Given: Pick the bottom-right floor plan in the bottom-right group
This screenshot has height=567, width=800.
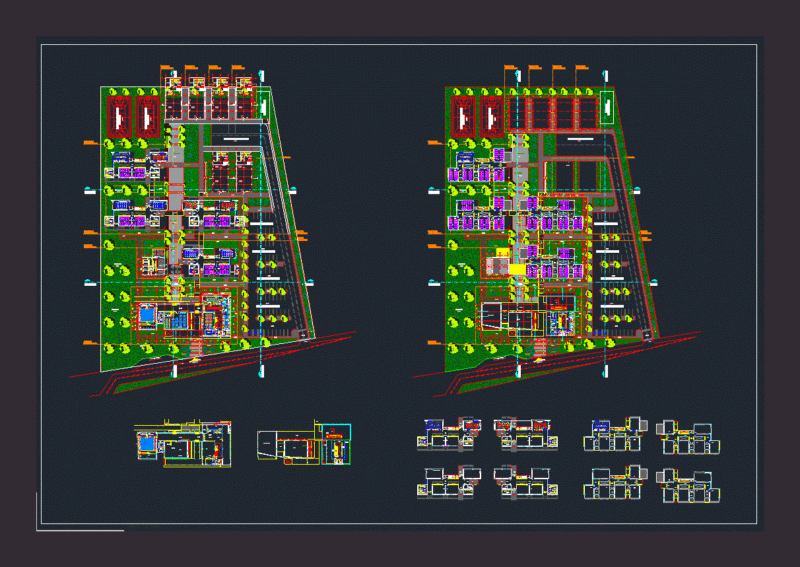Looking at the screenshot, I should [688, 485].
